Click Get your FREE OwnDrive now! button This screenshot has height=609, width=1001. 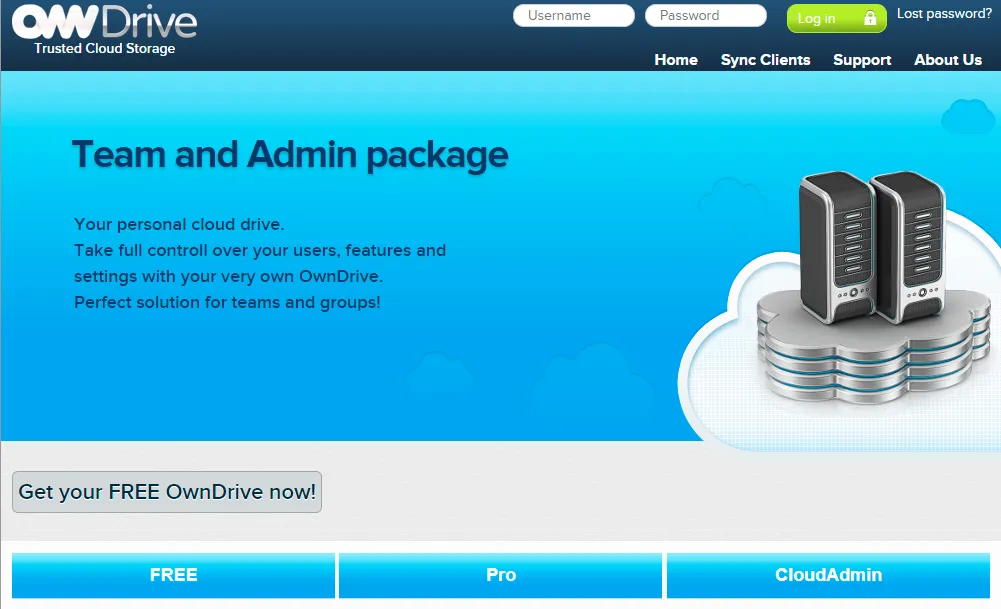click(167, 492)
